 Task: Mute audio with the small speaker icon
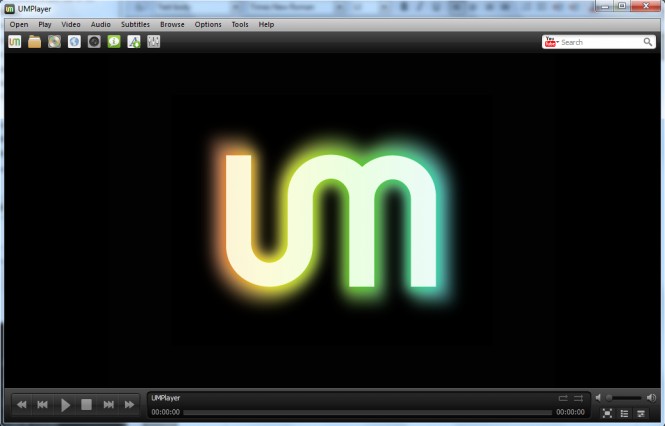[x=598, y=398]
